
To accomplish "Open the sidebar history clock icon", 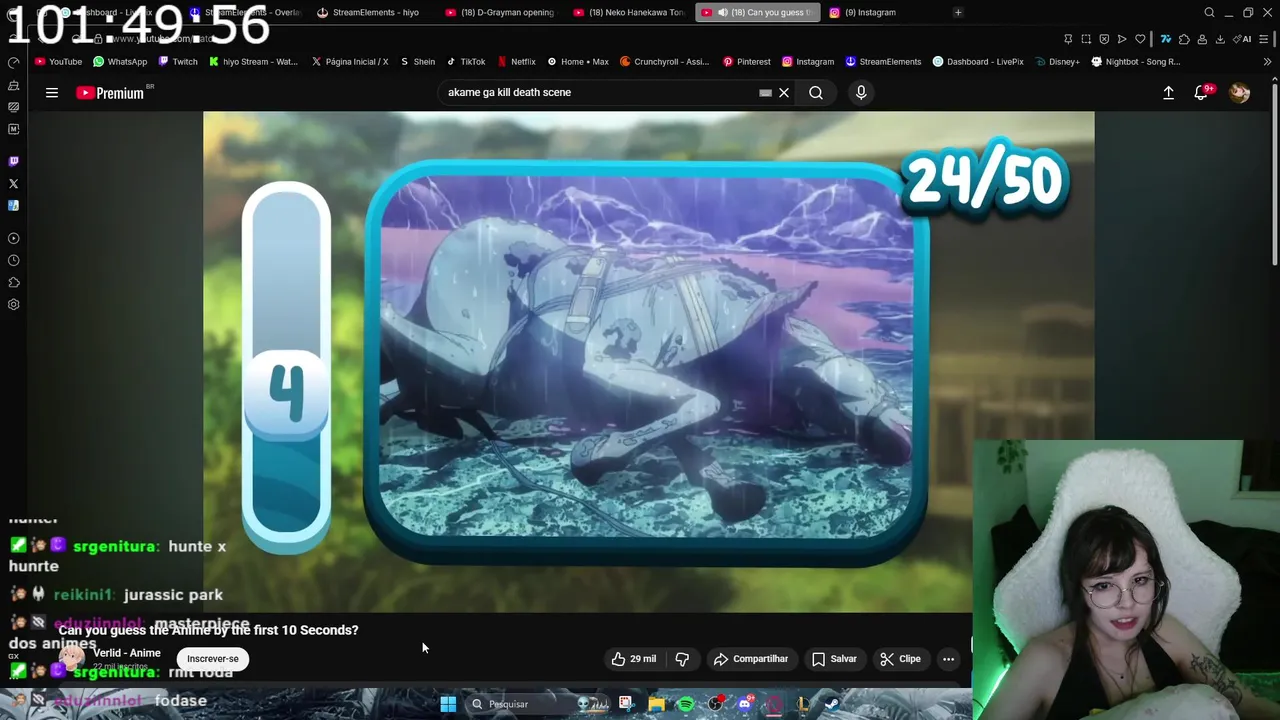I will pos(13,261).
